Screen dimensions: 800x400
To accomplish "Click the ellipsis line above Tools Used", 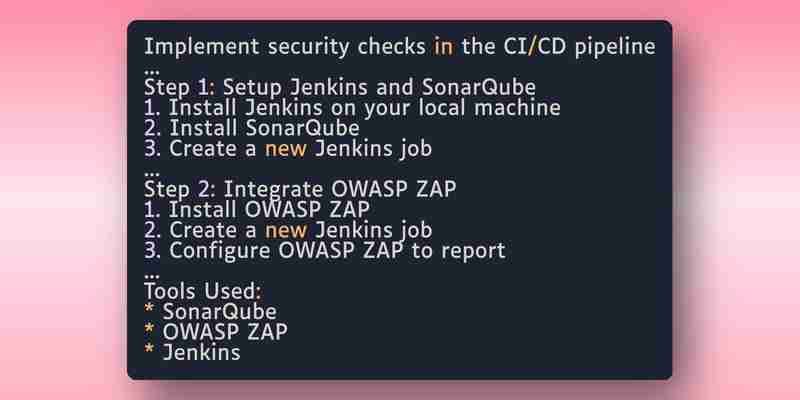I will click(152, 276).
